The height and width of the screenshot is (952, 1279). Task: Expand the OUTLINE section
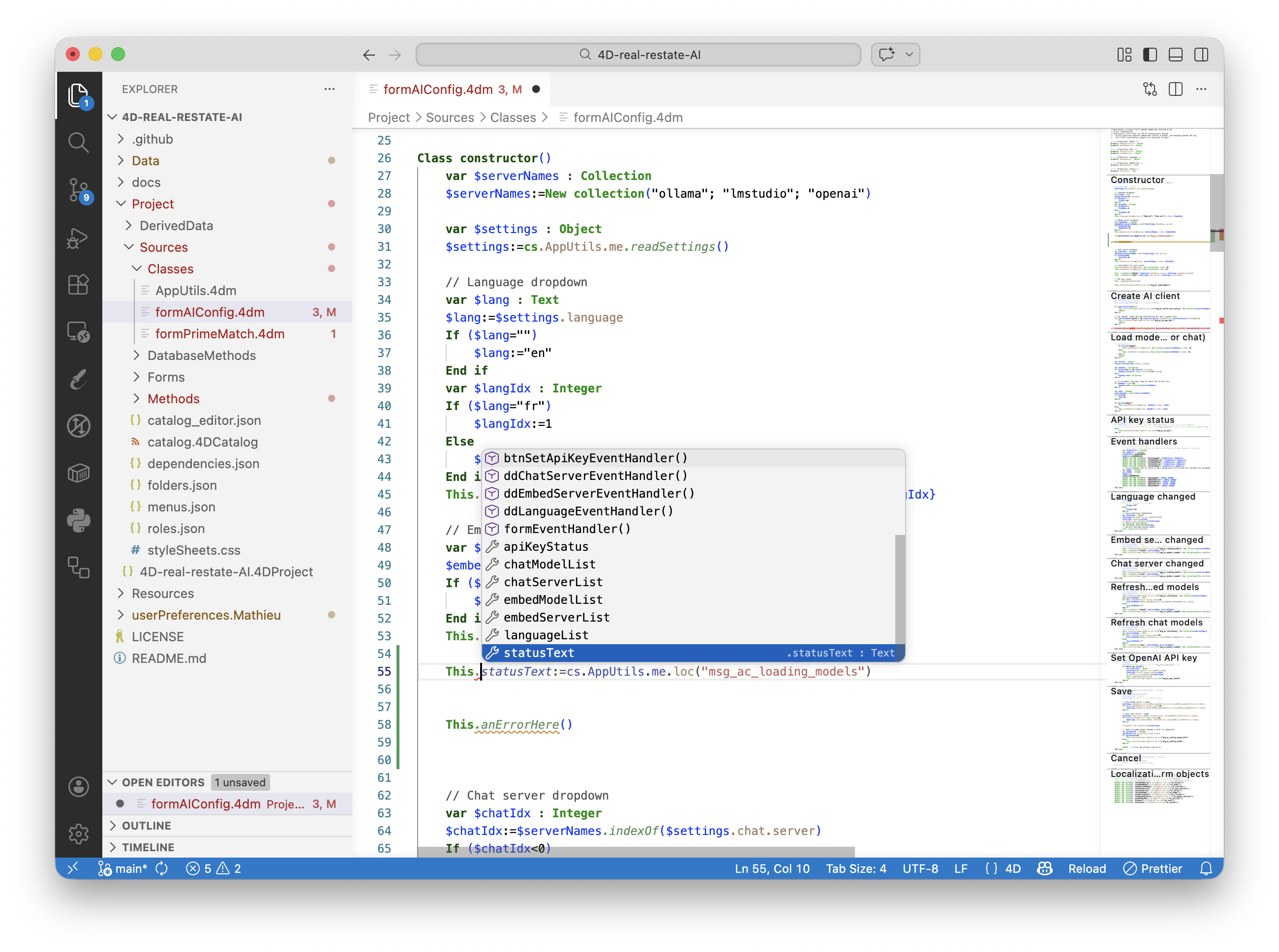pyautogui.click(x=147, y=826)
